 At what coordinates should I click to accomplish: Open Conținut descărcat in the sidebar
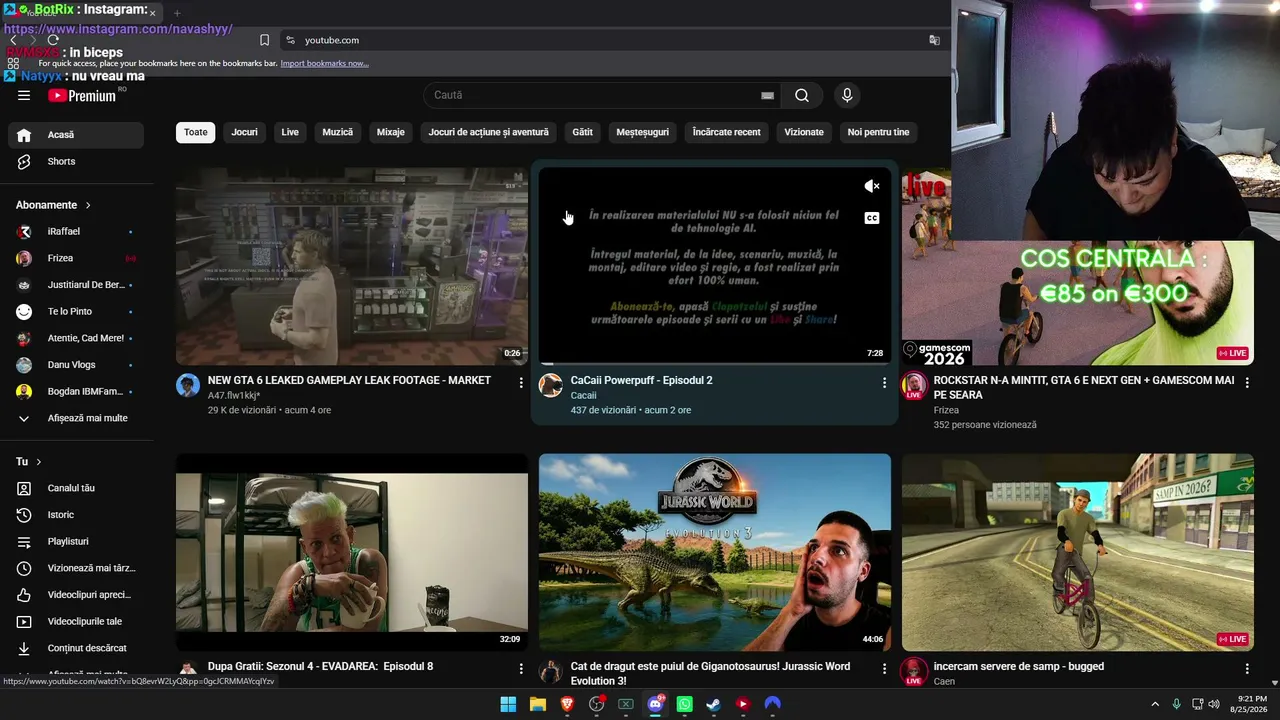click(75, 648)
